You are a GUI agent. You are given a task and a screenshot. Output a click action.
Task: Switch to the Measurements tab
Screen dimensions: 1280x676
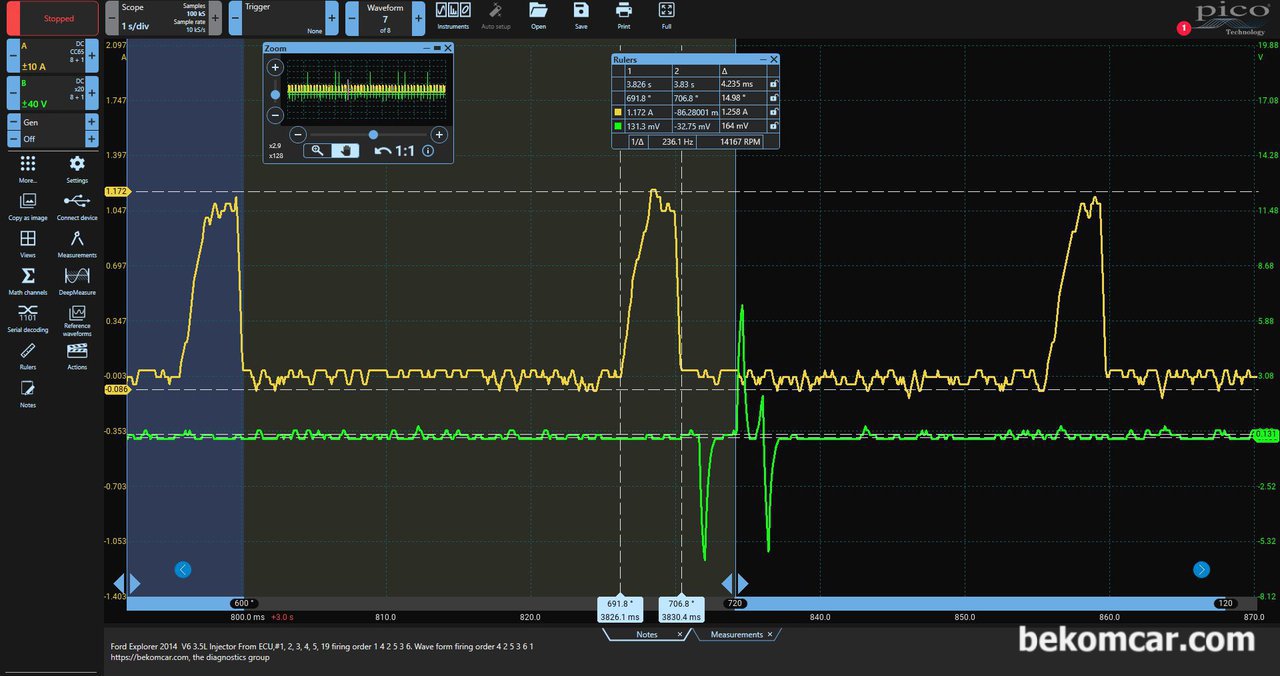[x=736, y=635]
